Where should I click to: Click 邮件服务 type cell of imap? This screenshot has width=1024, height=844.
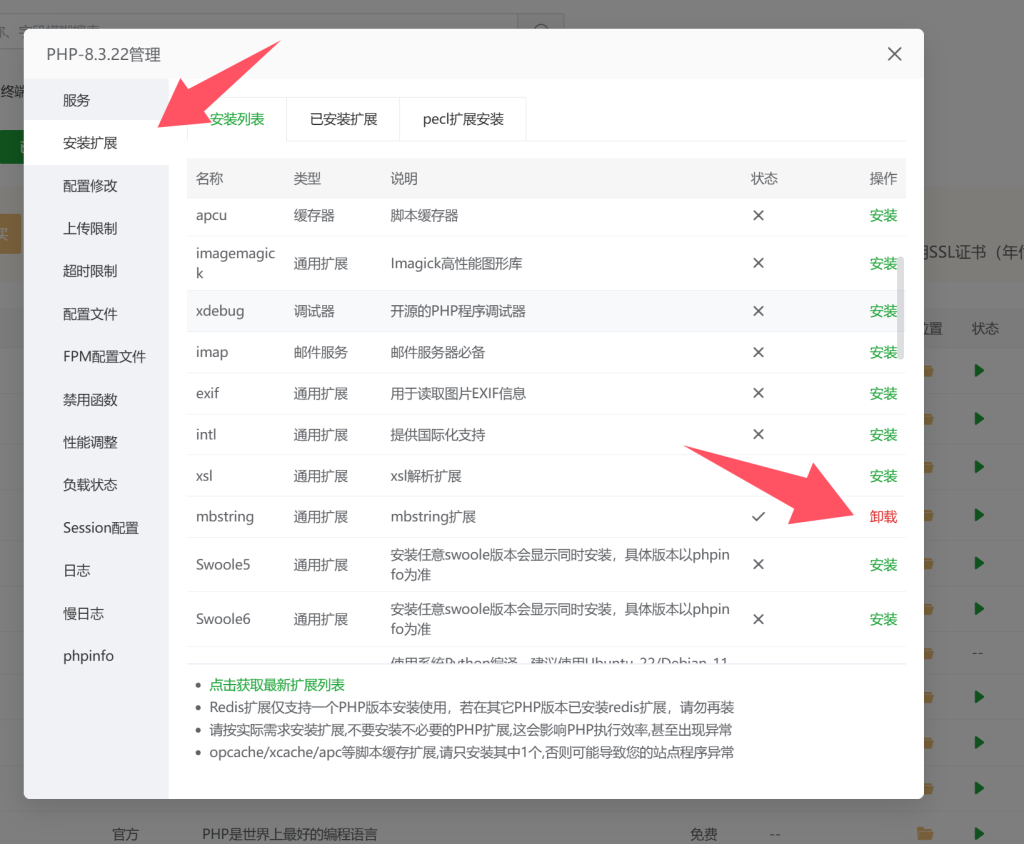(321, 353)
